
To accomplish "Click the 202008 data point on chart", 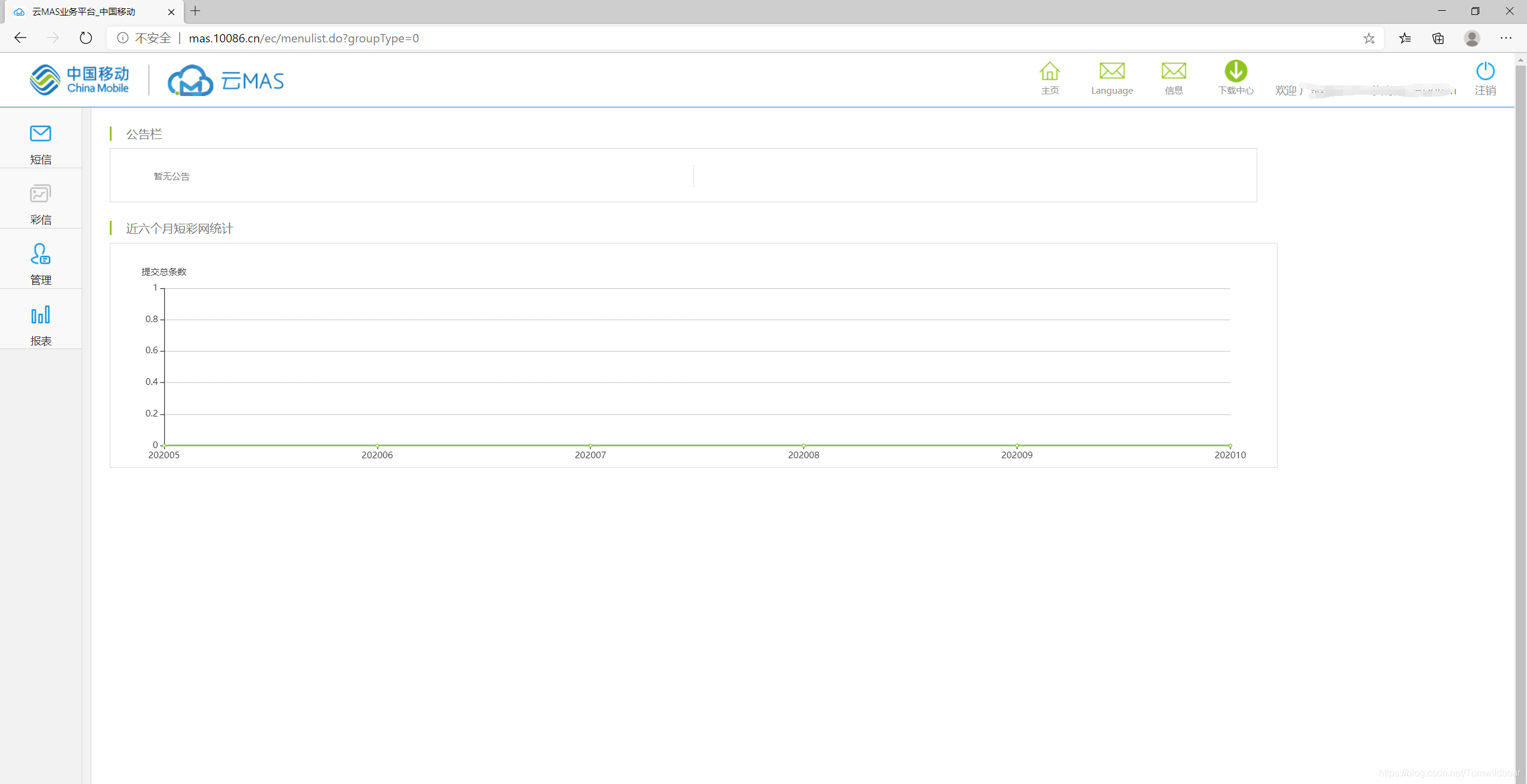I will (x=803, y=446).
